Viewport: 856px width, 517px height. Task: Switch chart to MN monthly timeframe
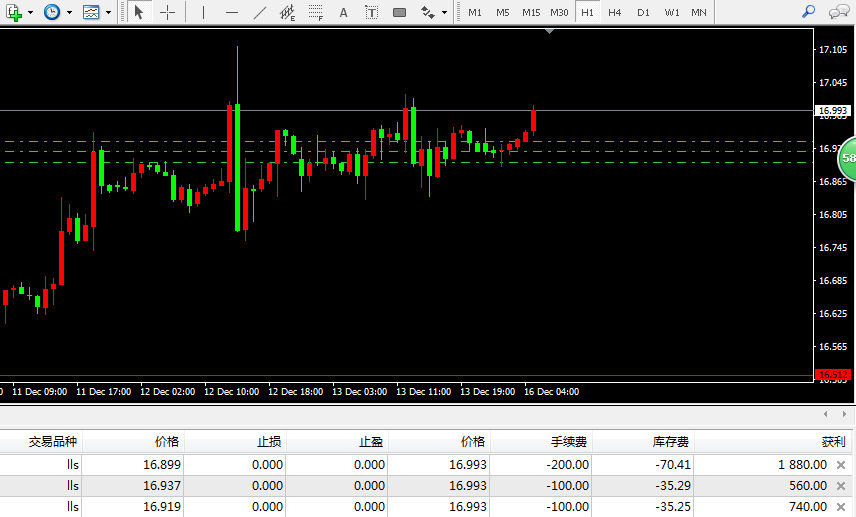(x=699, y=12)
